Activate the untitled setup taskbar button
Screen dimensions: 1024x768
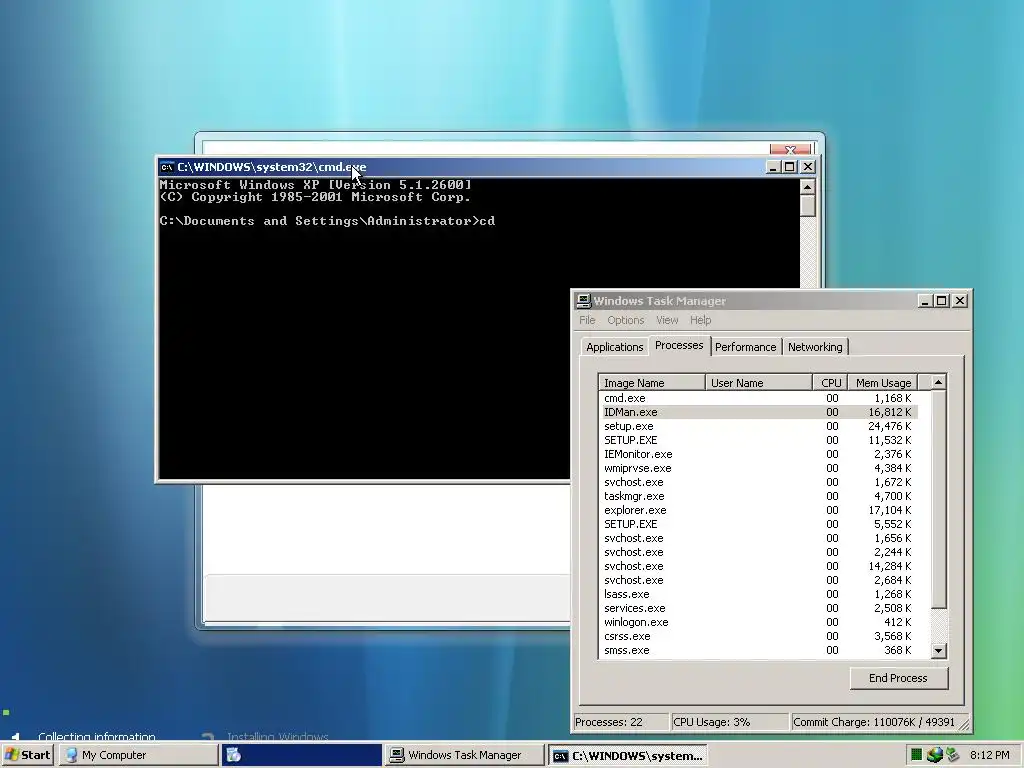tap(301, 755)
